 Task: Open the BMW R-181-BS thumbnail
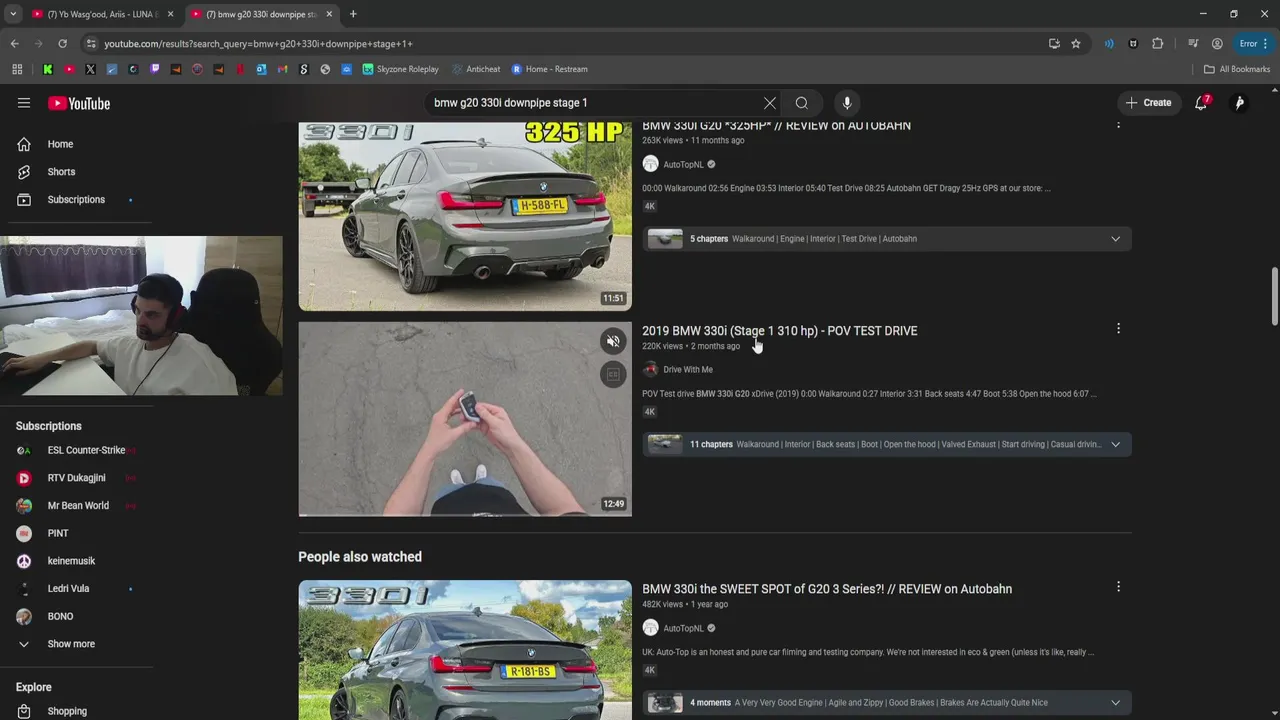[x=465, y=650]
